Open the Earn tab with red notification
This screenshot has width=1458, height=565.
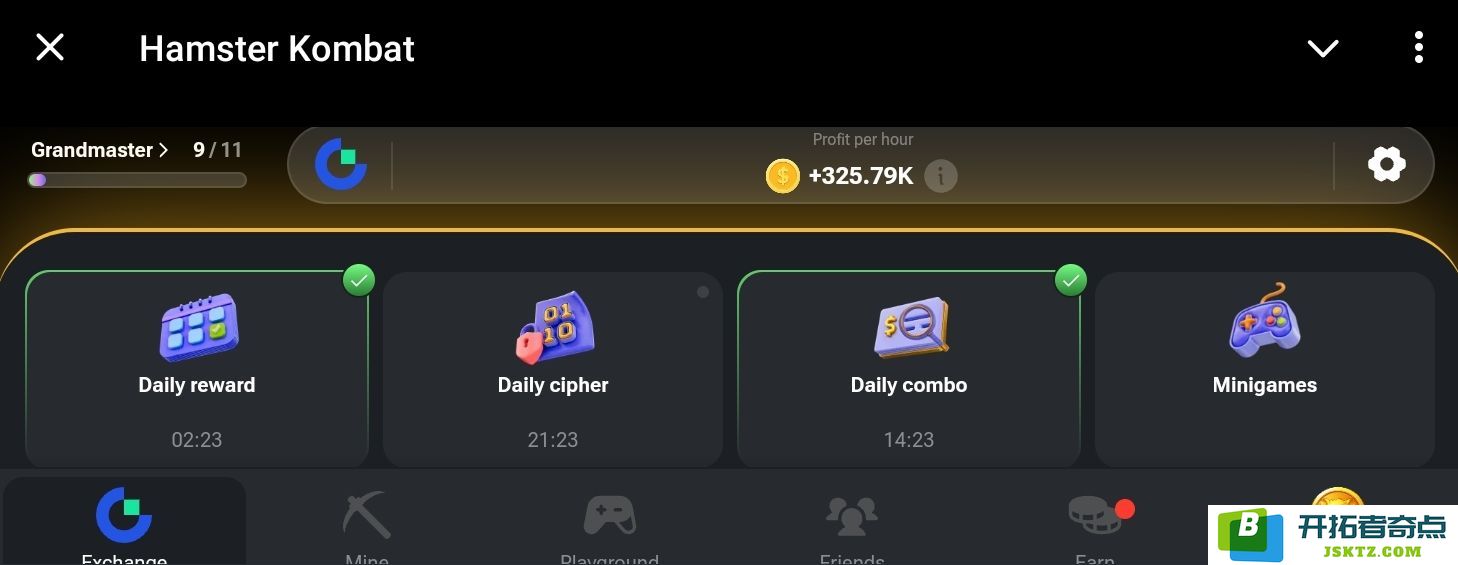pyautogui.click(x=1095, y=527)
